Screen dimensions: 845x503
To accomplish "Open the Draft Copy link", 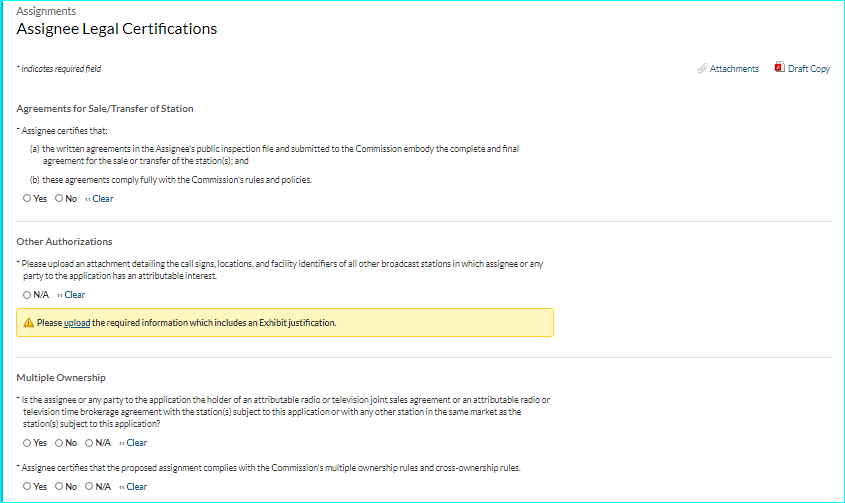I will (809, 69).
